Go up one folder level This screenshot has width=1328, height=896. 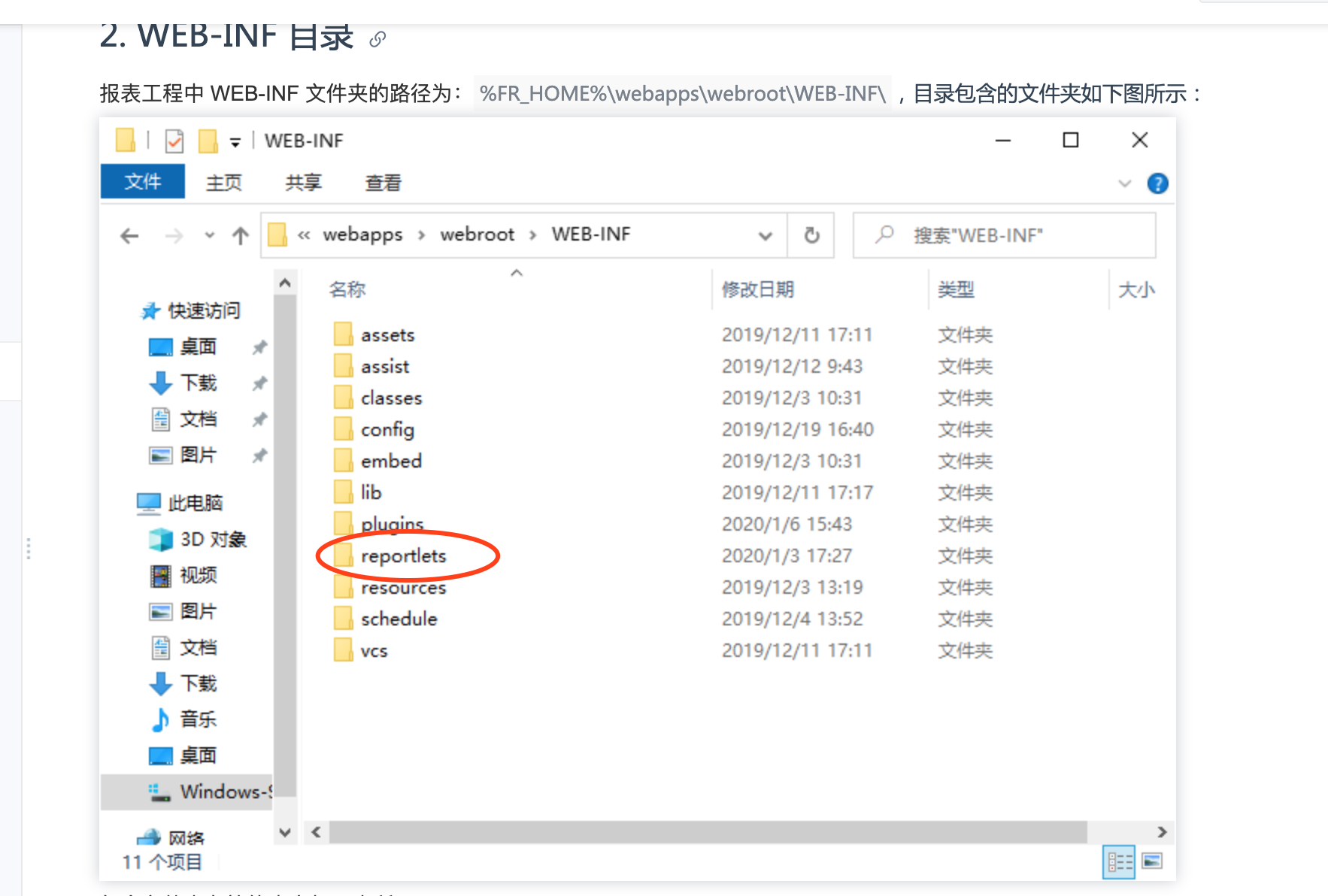click(x=241, y=236)
